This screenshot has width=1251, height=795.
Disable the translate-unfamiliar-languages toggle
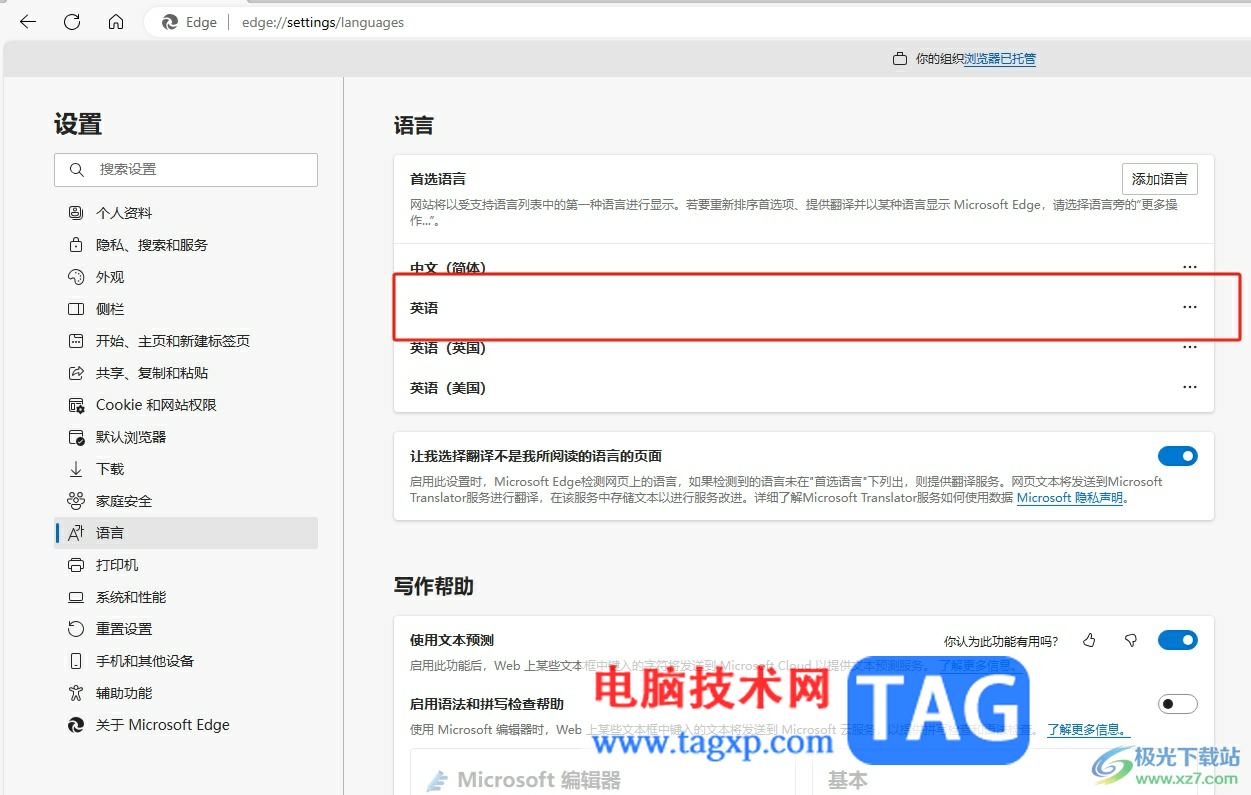(x=1178, y=456)
